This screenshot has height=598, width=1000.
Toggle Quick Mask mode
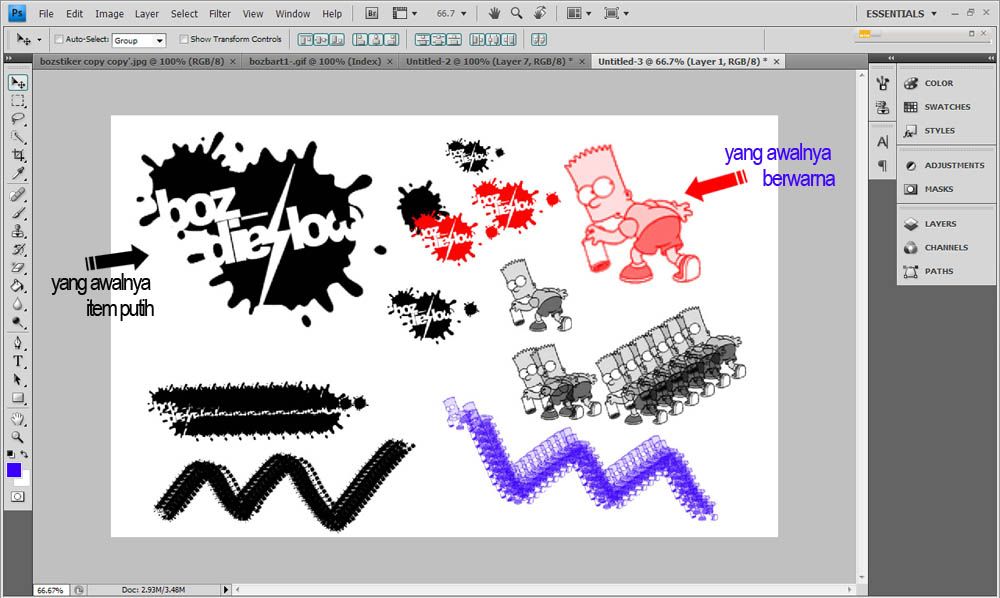pyautogui.click(x=17, y=497)
